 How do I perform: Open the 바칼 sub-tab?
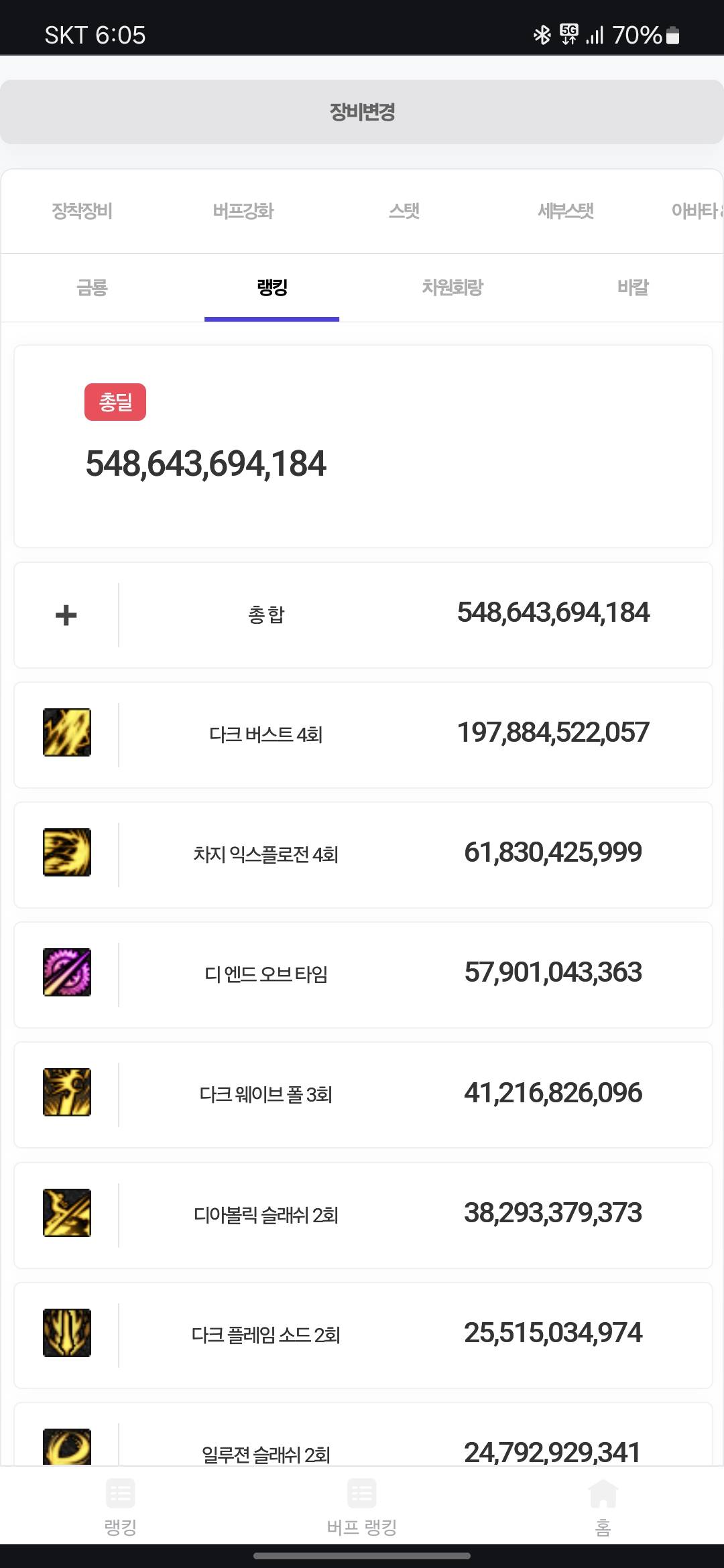click(633, 288)
